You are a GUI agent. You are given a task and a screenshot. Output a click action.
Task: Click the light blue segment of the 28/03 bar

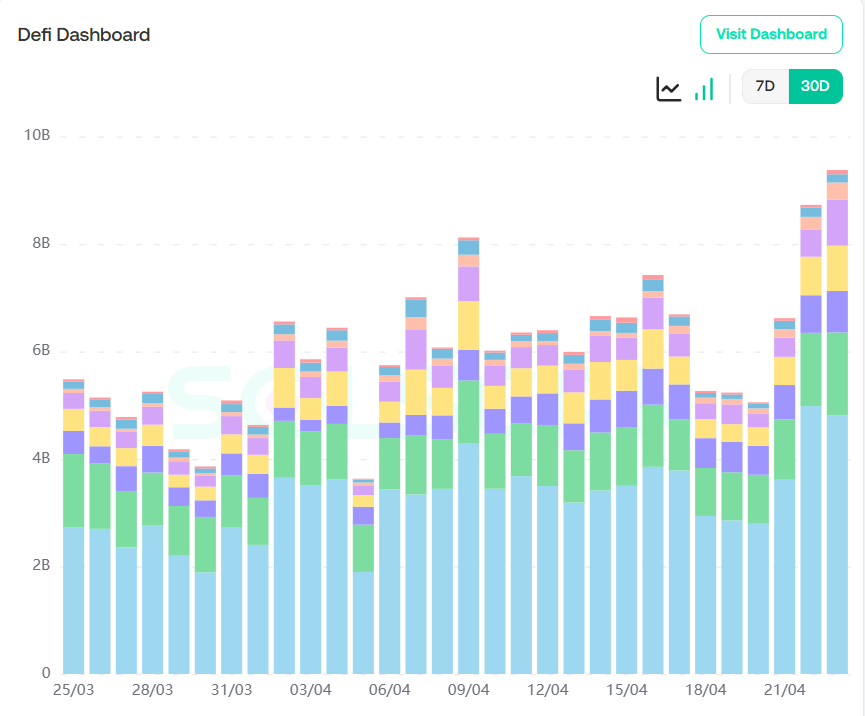[x=152, y=598]
